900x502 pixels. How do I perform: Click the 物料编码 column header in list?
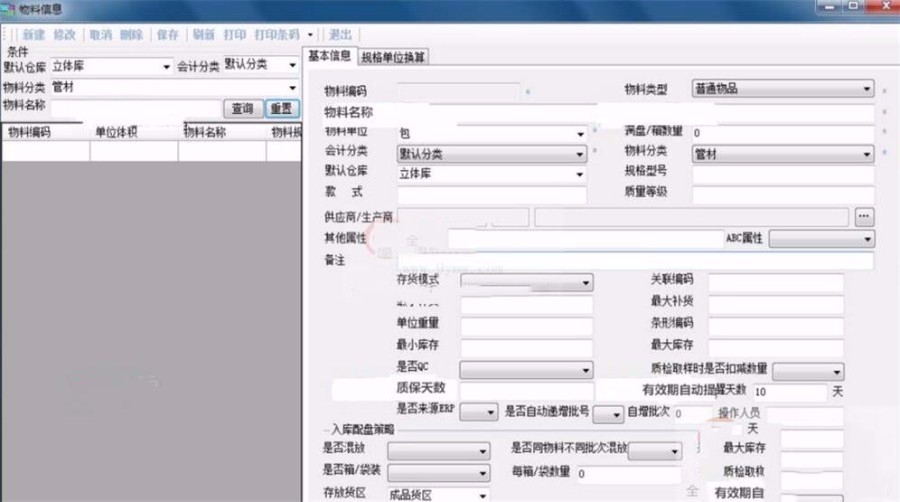click(30, 132)
